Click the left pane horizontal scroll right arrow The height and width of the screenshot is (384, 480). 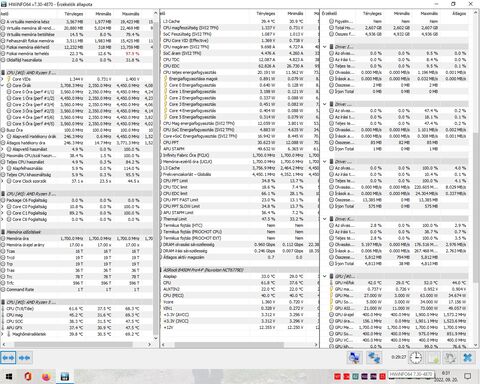(149, 344)
